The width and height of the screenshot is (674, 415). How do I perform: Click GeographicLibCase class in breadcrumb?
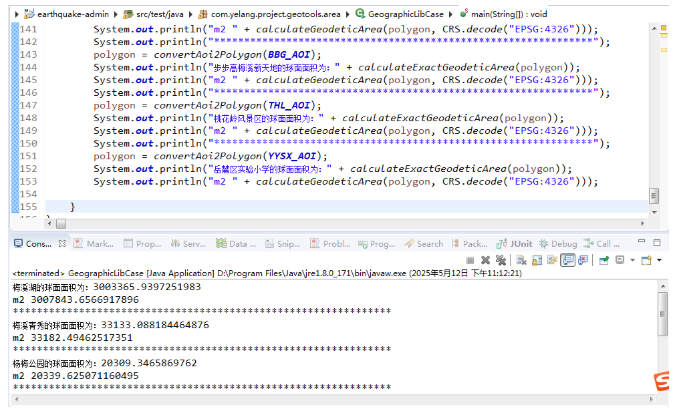[x=406, y=14]
